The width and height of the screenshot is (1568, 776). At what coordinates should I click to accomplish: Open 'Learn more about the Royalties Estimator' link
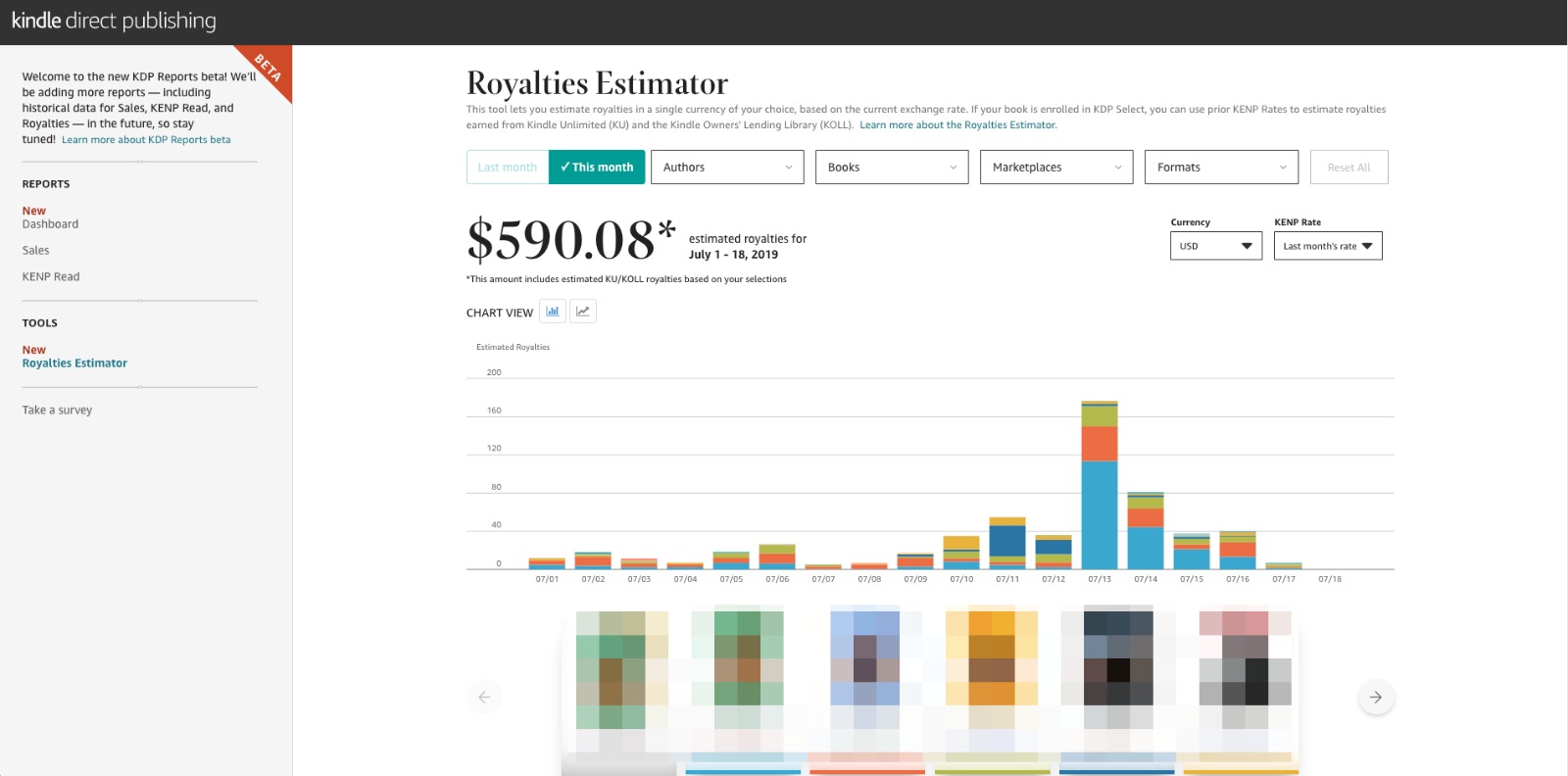957,125
